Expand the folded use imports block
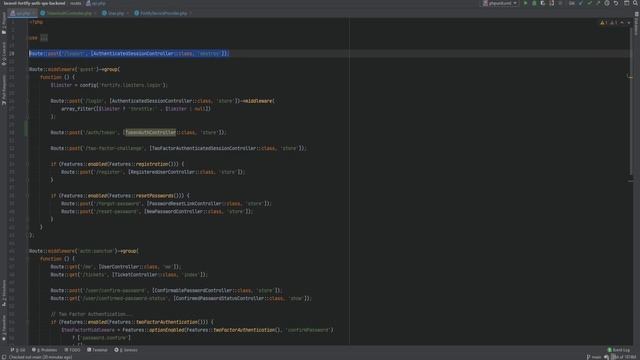This screenshot has height=360, width=640. point(44,38)
